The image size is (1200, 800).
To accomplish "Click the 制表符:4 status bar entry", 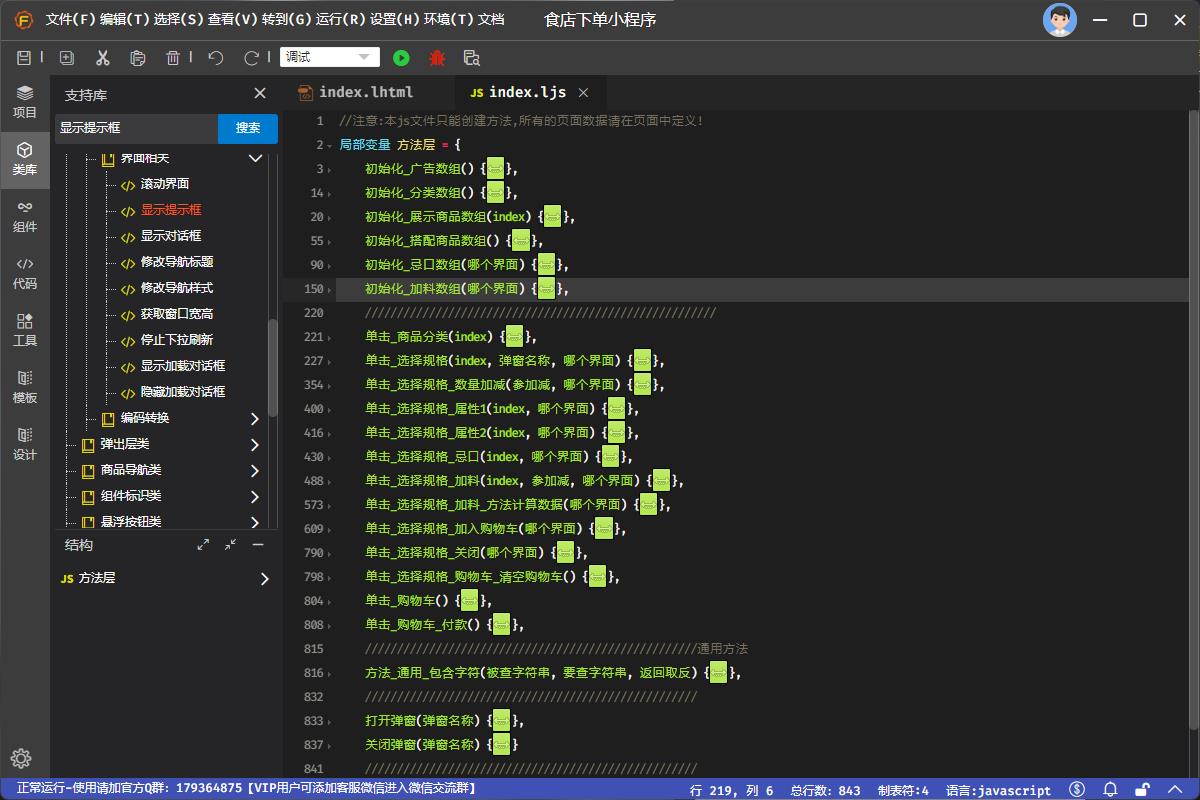I will 903,789.
